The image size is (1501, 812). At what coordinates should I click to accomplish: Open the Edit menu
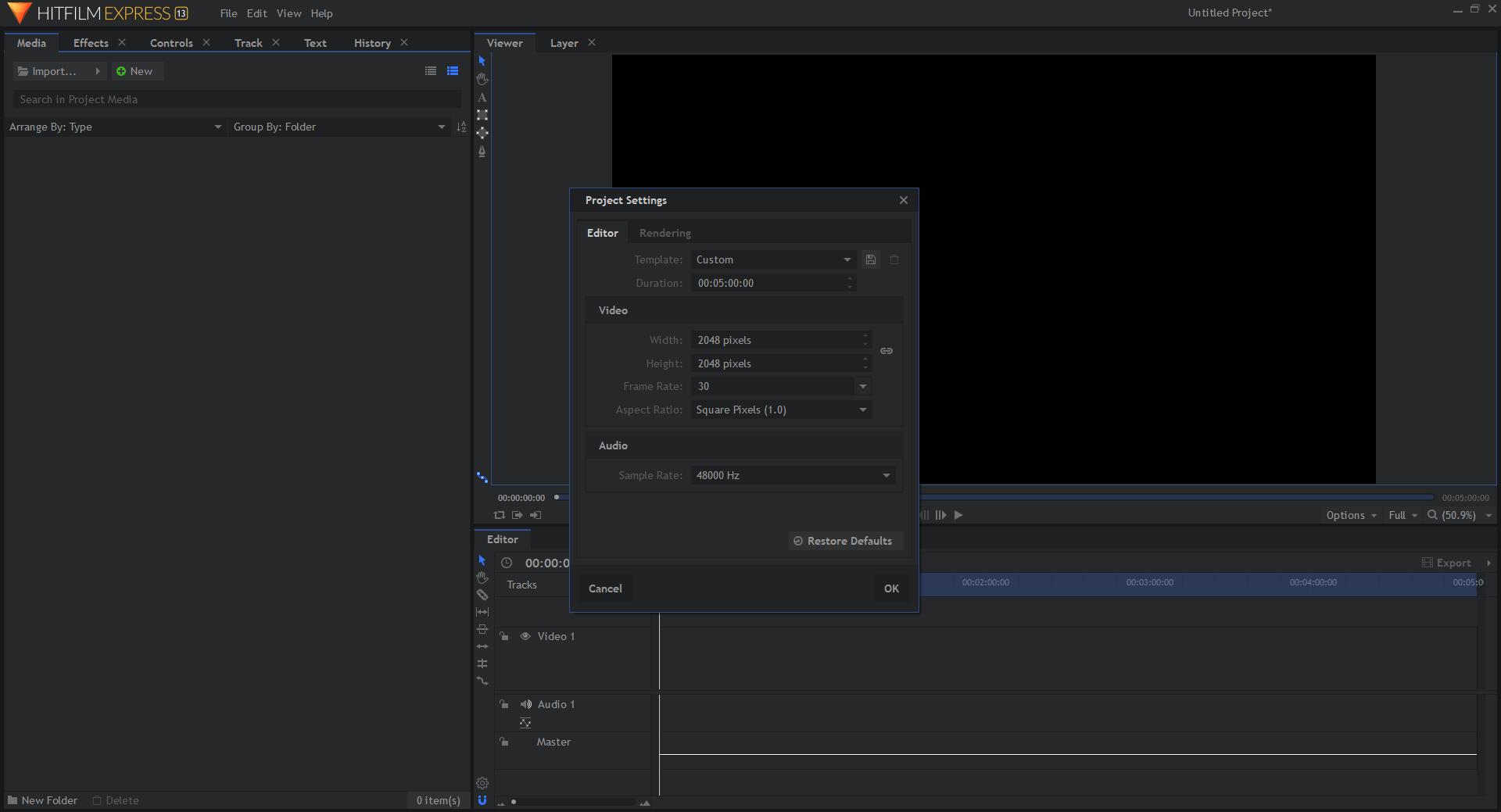256,13
